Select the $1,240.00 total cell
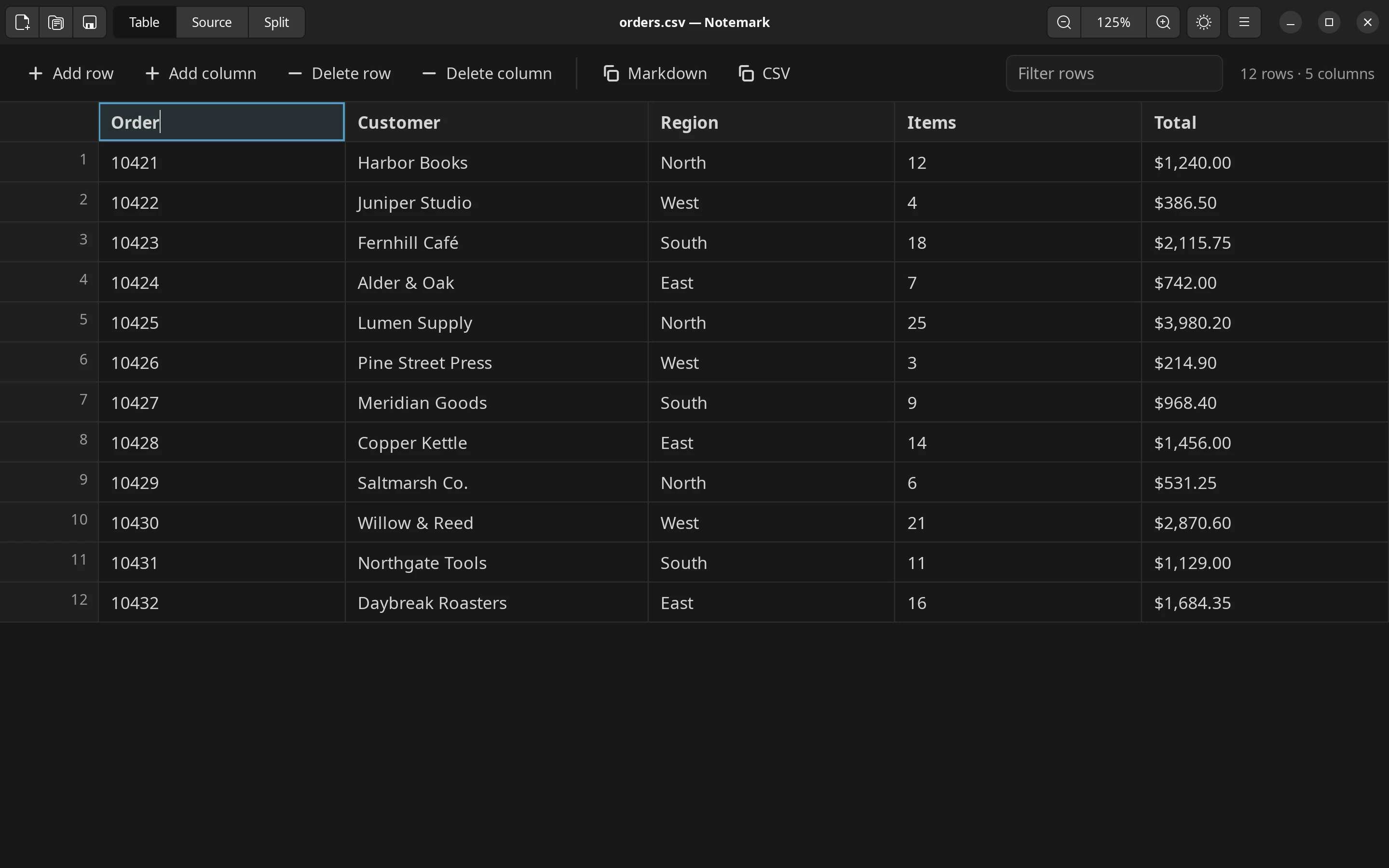The image size is (1389, 868). pos(1265,163)
